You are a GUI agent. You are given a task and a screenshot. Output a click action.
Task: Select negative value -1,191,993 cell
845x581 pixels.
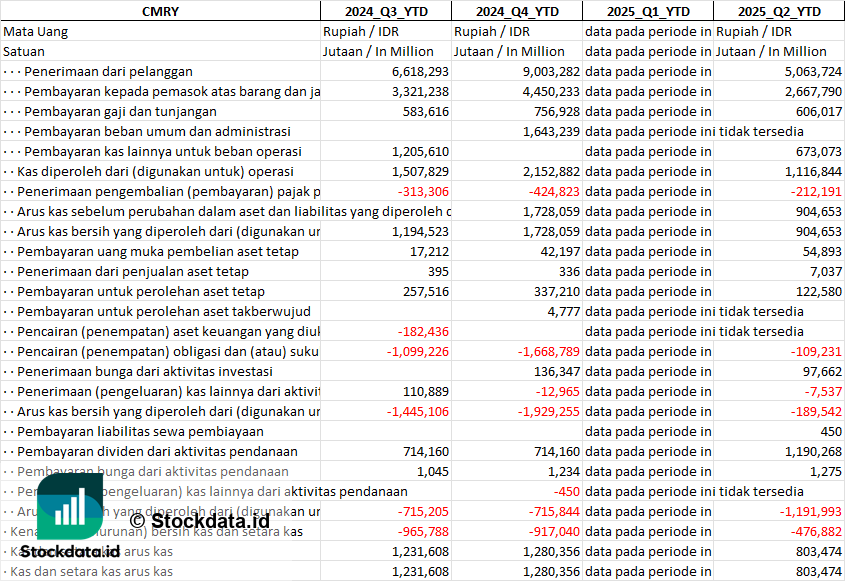[x=779, y=511]
